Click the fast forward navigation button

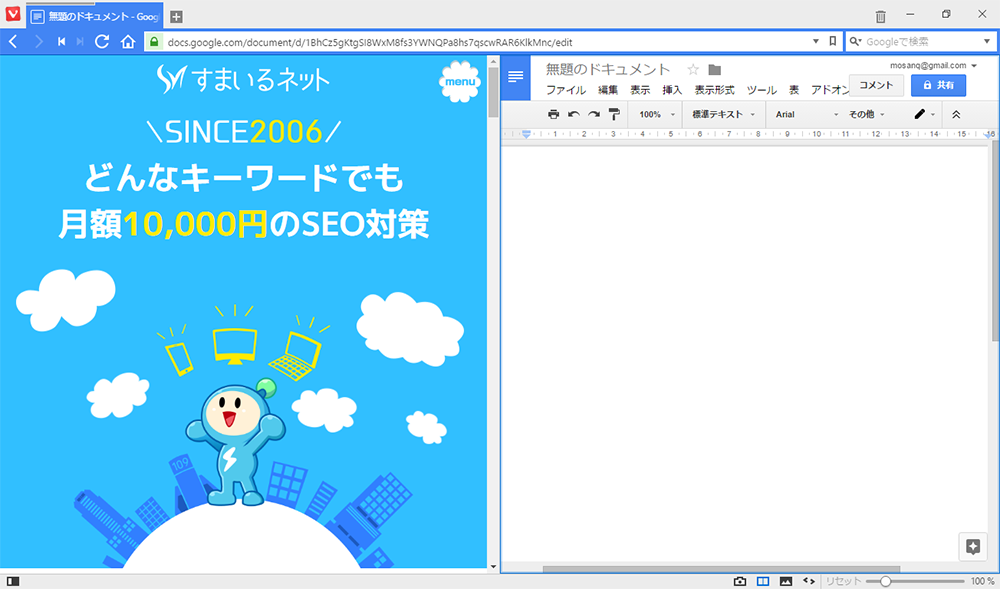tap(80, 42)
